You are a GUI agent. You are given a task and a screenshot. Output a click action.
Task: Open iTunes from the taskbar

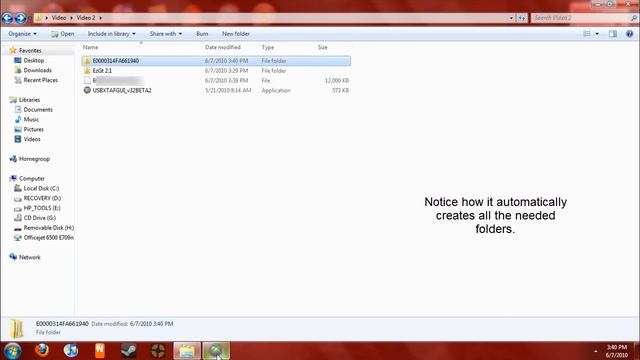[71, 351]
